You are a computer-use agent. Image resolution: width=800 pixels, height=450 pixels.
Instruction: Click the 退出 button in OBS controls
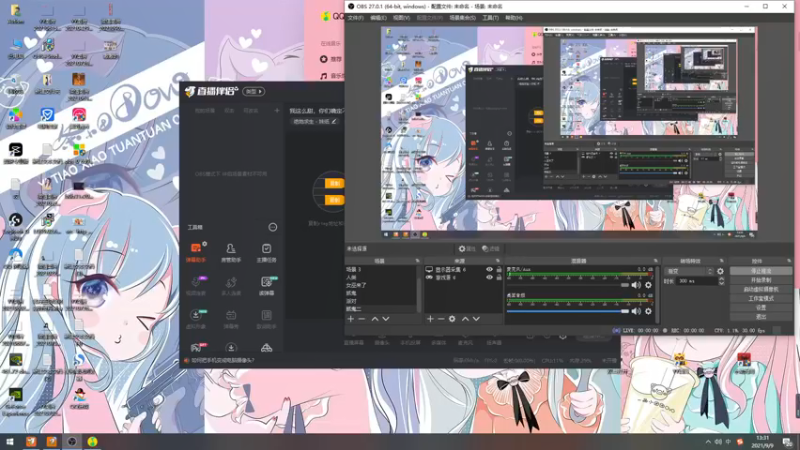761,317
